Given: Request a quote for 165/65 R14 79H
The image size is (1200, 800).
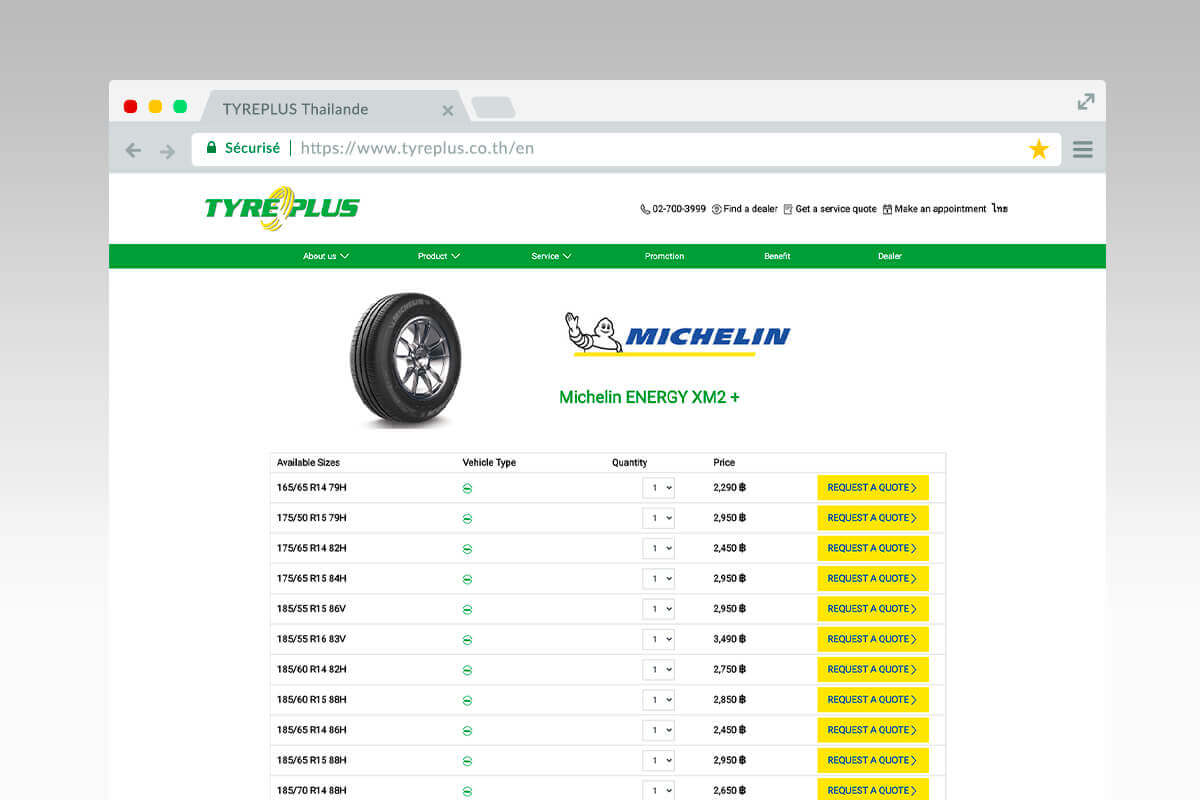Looking at the screenshot, I should [873, 488].
